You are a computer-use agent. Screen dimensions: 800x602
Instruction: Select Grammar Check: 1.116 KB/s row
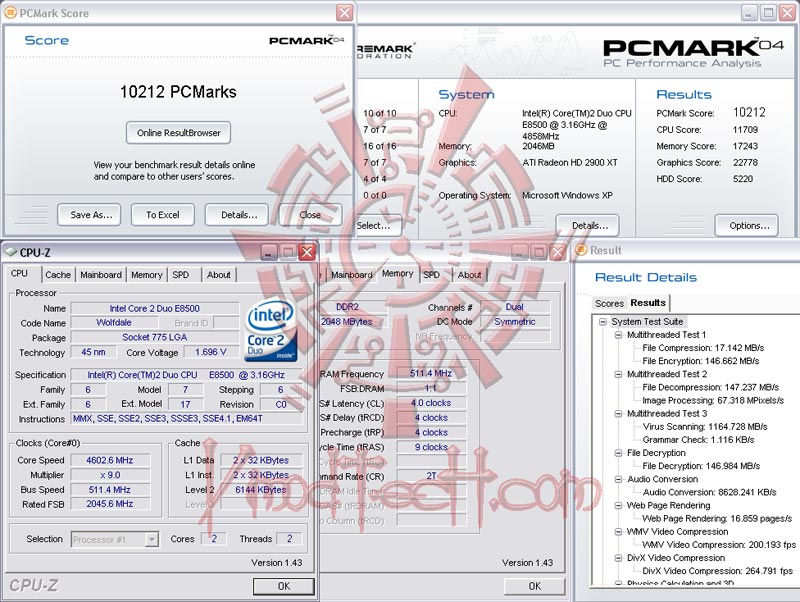click(698, 440)
